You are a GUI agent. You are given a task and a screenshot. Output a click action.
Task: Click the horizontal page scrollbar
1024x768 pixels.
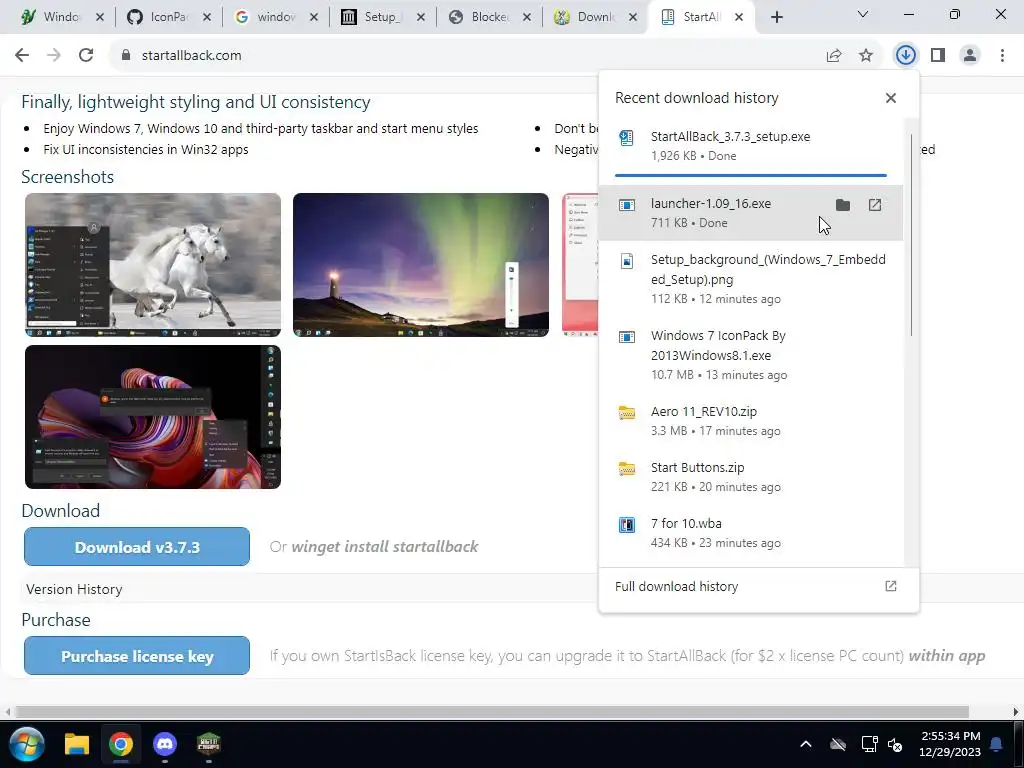492,712
